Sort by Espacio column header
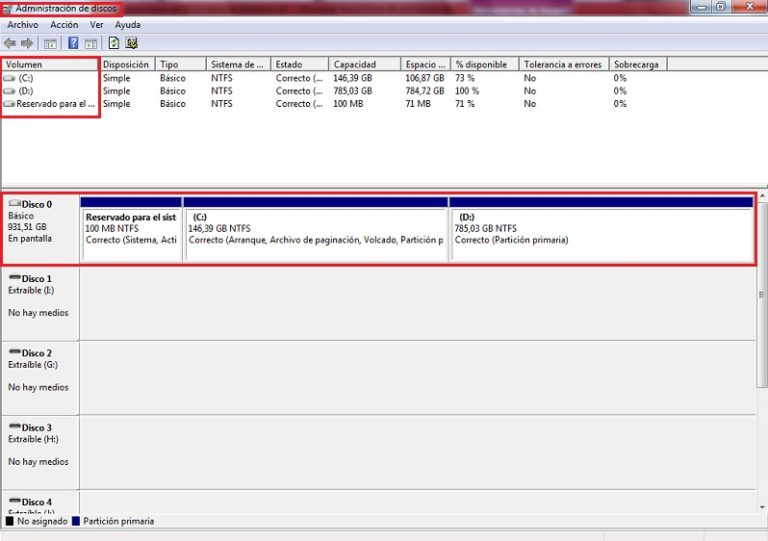 426,64
